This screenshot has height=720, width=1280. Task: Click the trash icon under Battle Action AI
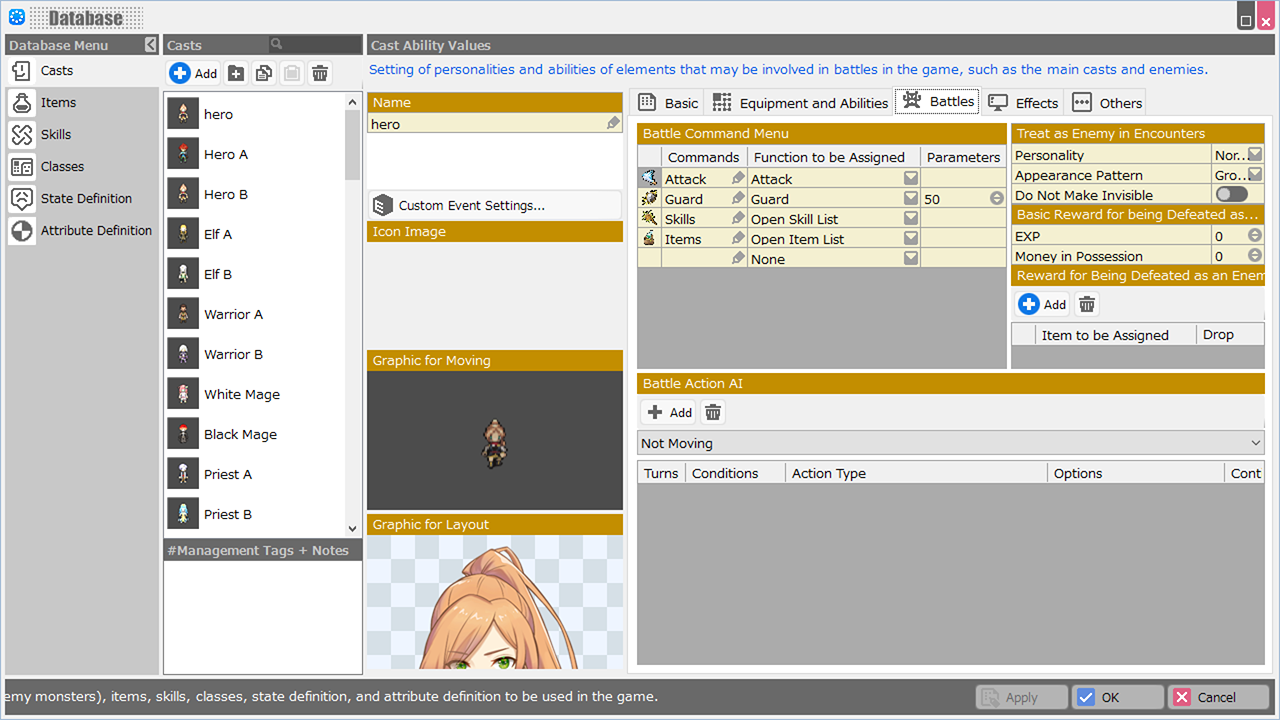click(x=712, y=412)
